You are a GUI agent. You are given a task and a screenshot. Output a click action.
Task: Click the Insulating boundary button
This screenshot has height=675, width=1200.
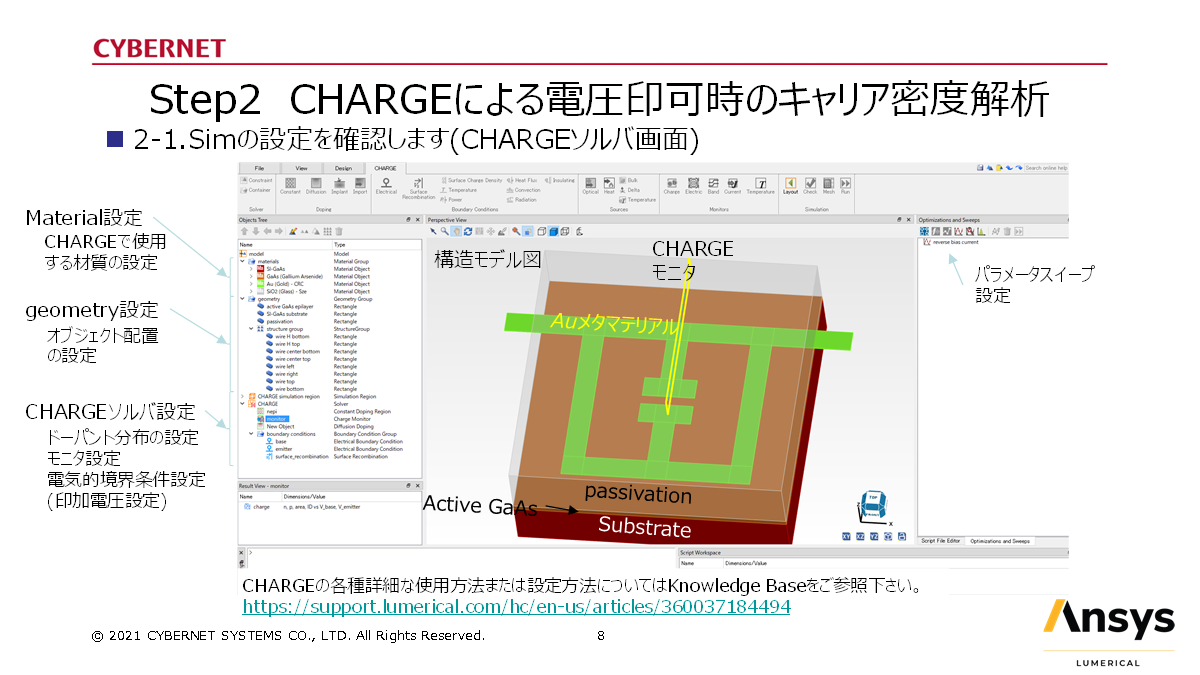561,180
